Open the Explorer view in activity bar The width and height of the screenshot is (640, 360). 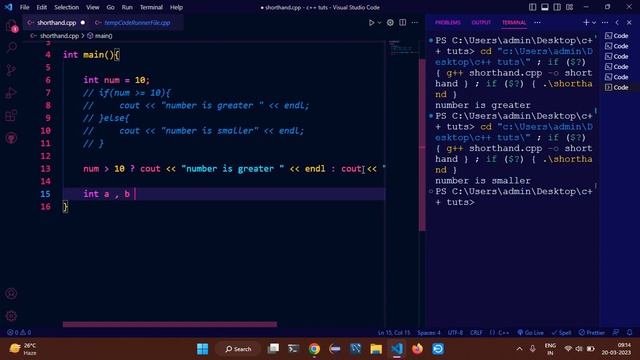point(11,26)
